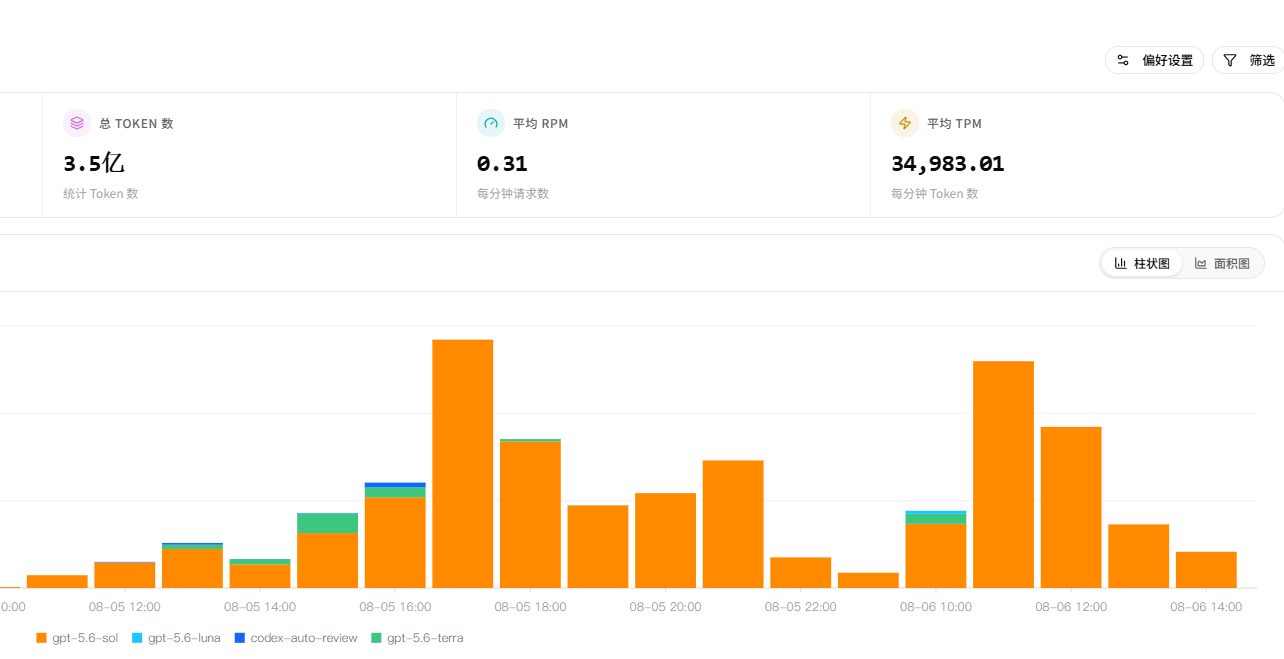Click the 34,983.01 average TPM value
Image resolution: width=1284 pixels, height=659 pixels.
click(947, 164)
